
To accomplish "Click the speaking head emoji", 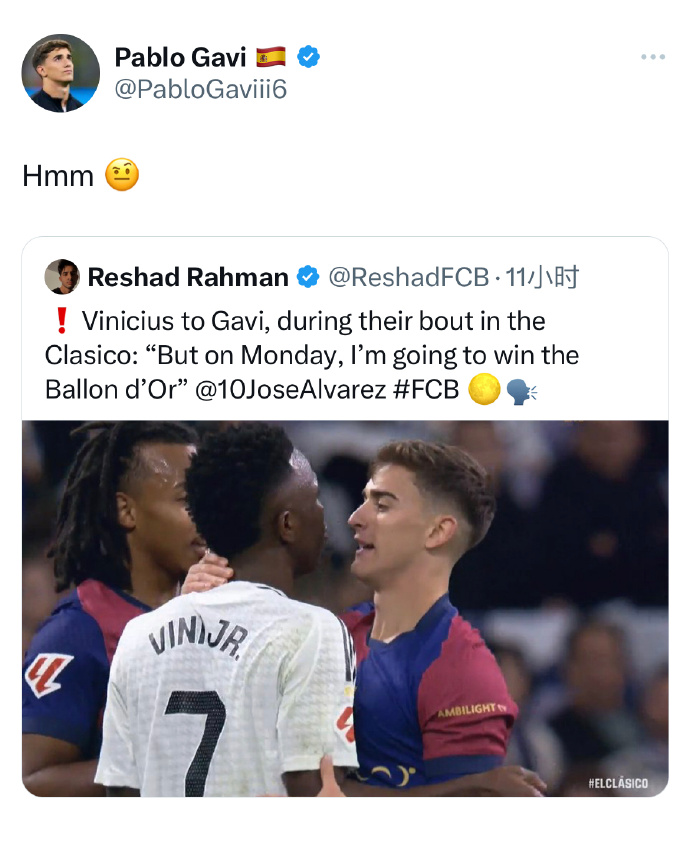I will [x=522, y=389].
